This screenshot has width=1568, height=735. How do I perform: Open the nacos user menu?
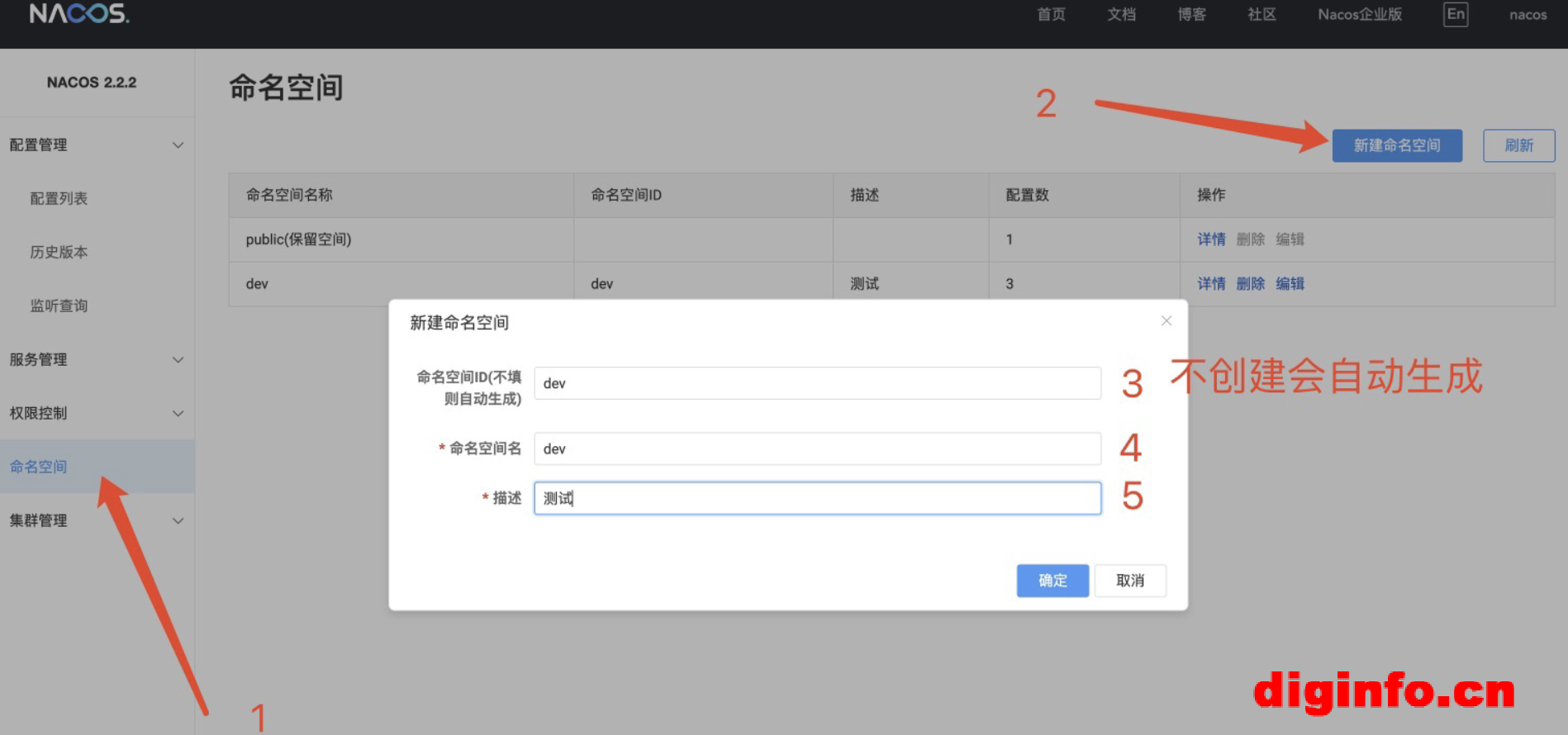coord(1528,15)
